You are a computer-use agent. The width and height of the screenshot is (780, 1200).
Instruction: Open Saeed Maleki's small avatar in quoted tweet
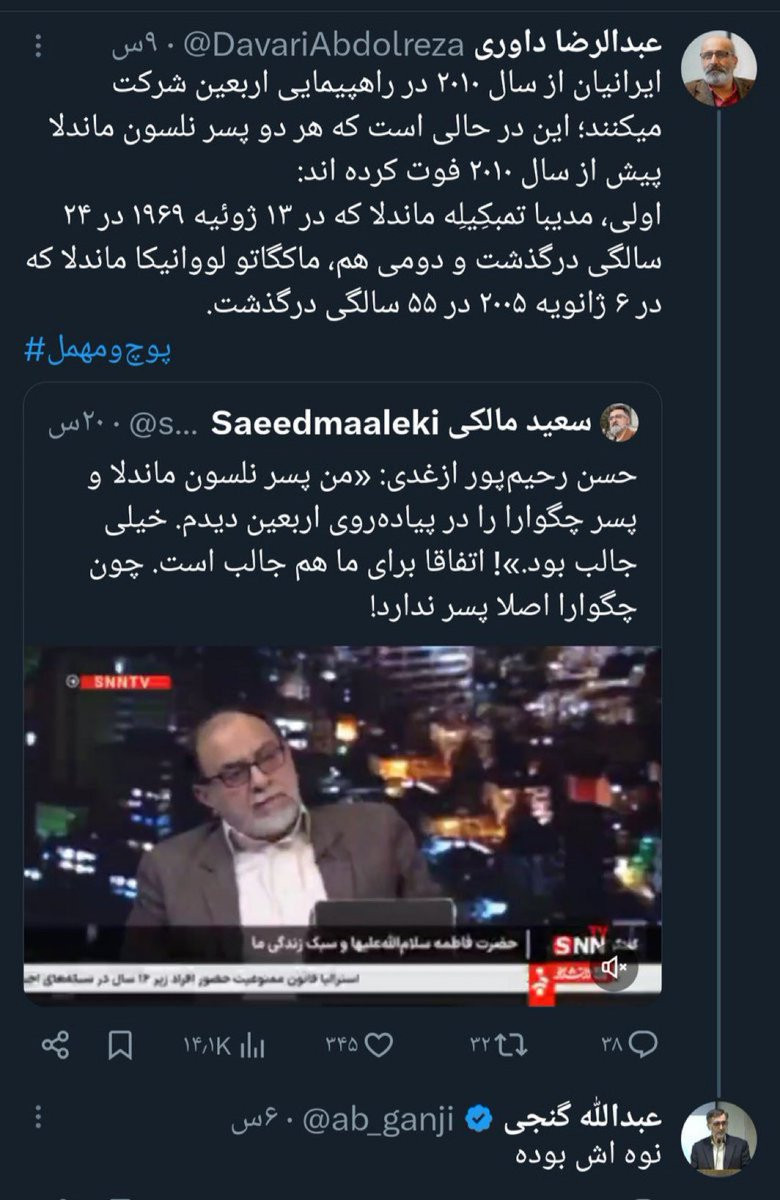point(620,423)
